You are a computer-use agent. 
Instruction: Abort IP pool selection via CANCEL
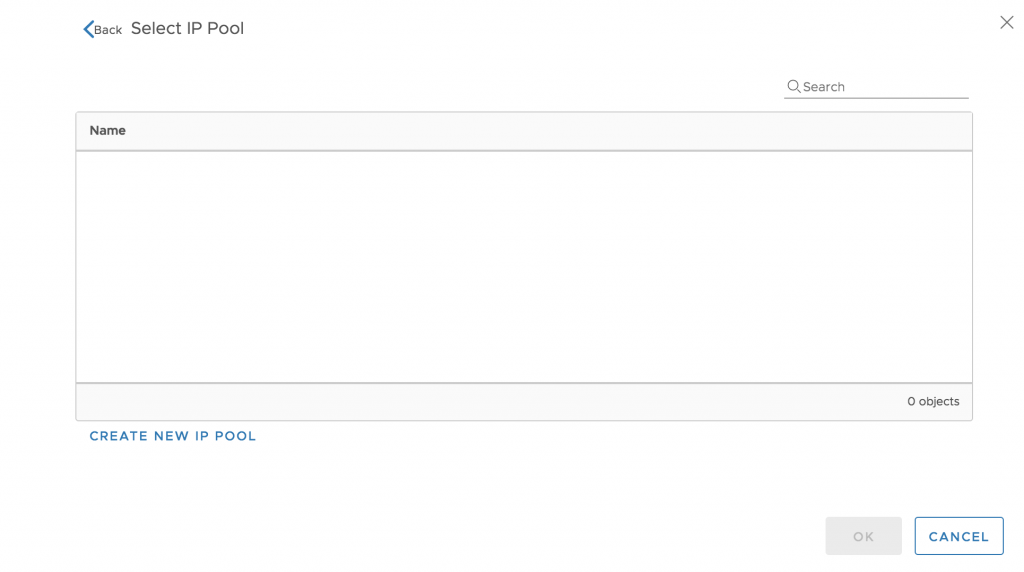tap(959, 536)
